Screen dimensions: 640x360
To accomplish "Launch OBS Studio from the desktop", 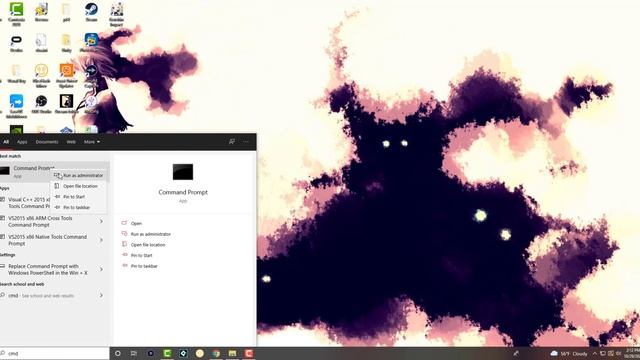I will (41, 104).
